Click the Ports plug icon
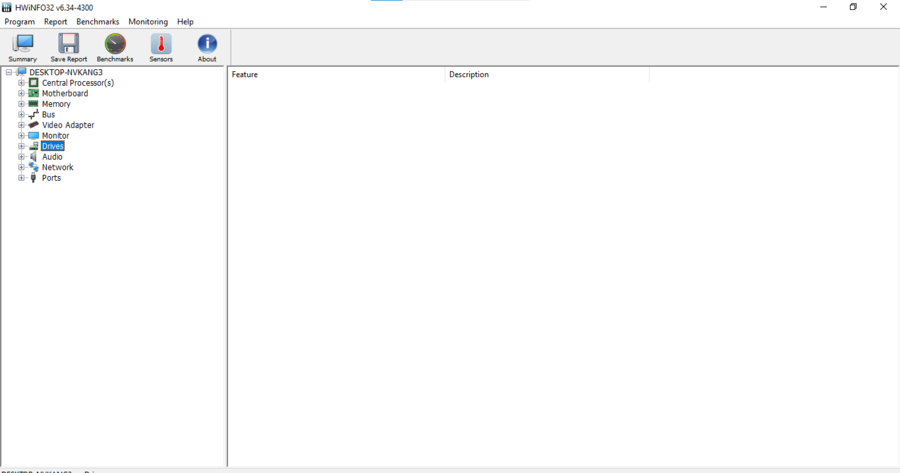This screenshot has width=900, height=473. click(x=34, y=178)
